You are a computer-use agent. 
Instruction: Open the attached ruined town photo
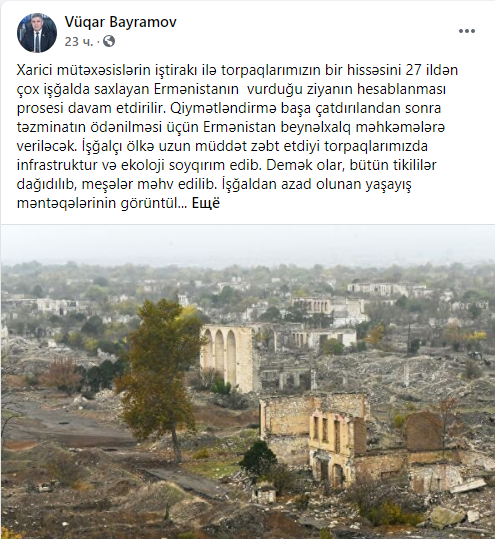point(248,382)
